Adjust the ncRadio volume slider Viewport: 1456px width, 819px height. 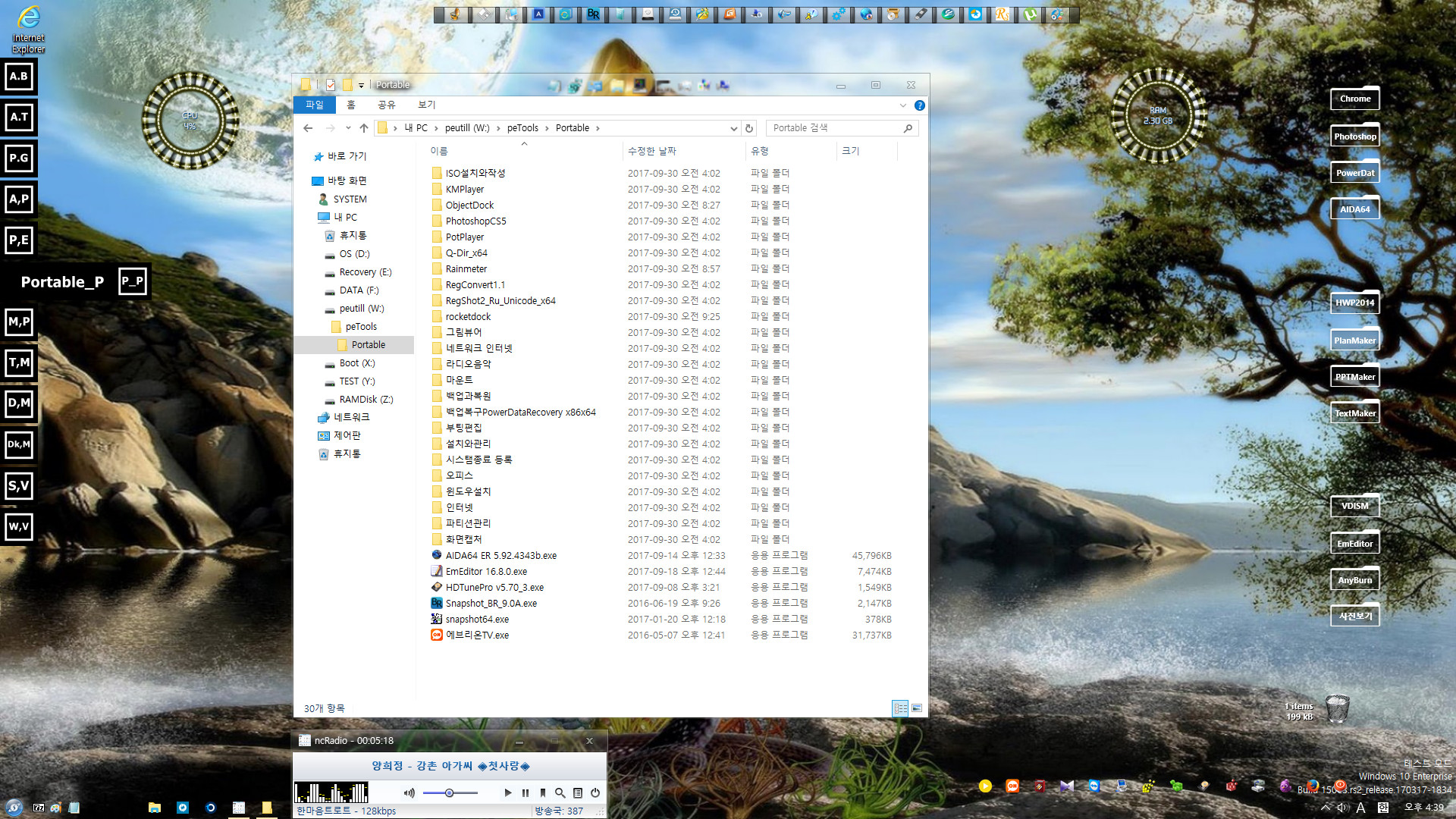pyautogui.click(x=450, y=792)
